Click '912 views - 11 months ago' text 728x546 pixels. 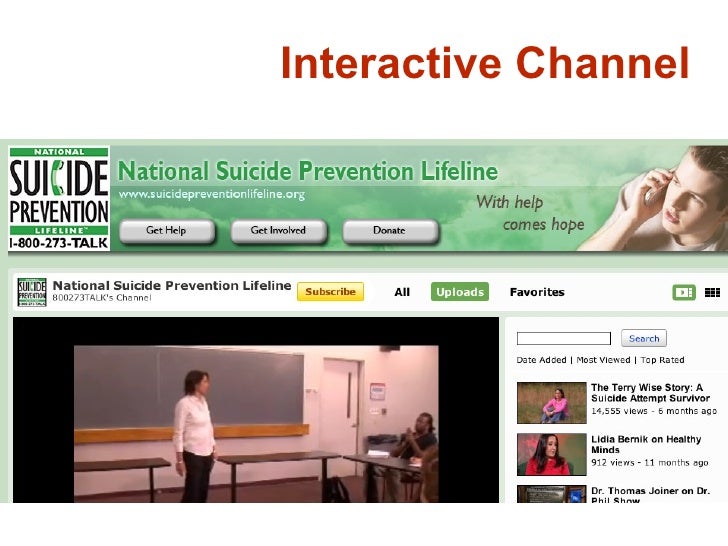[x=650, y=463]
